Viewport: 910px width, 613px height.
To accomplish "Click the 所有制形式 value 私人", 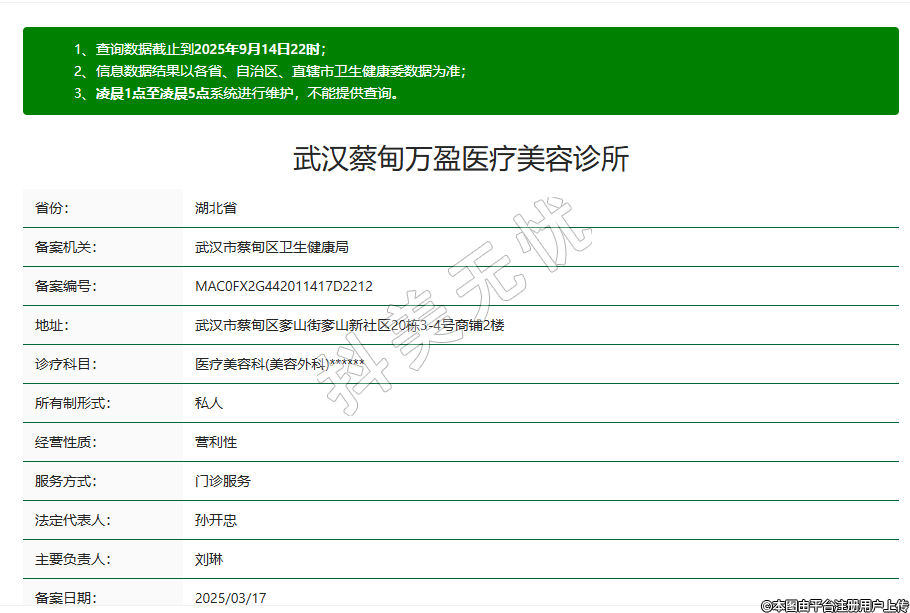I will pyautogui.click(x=209, y=403).
